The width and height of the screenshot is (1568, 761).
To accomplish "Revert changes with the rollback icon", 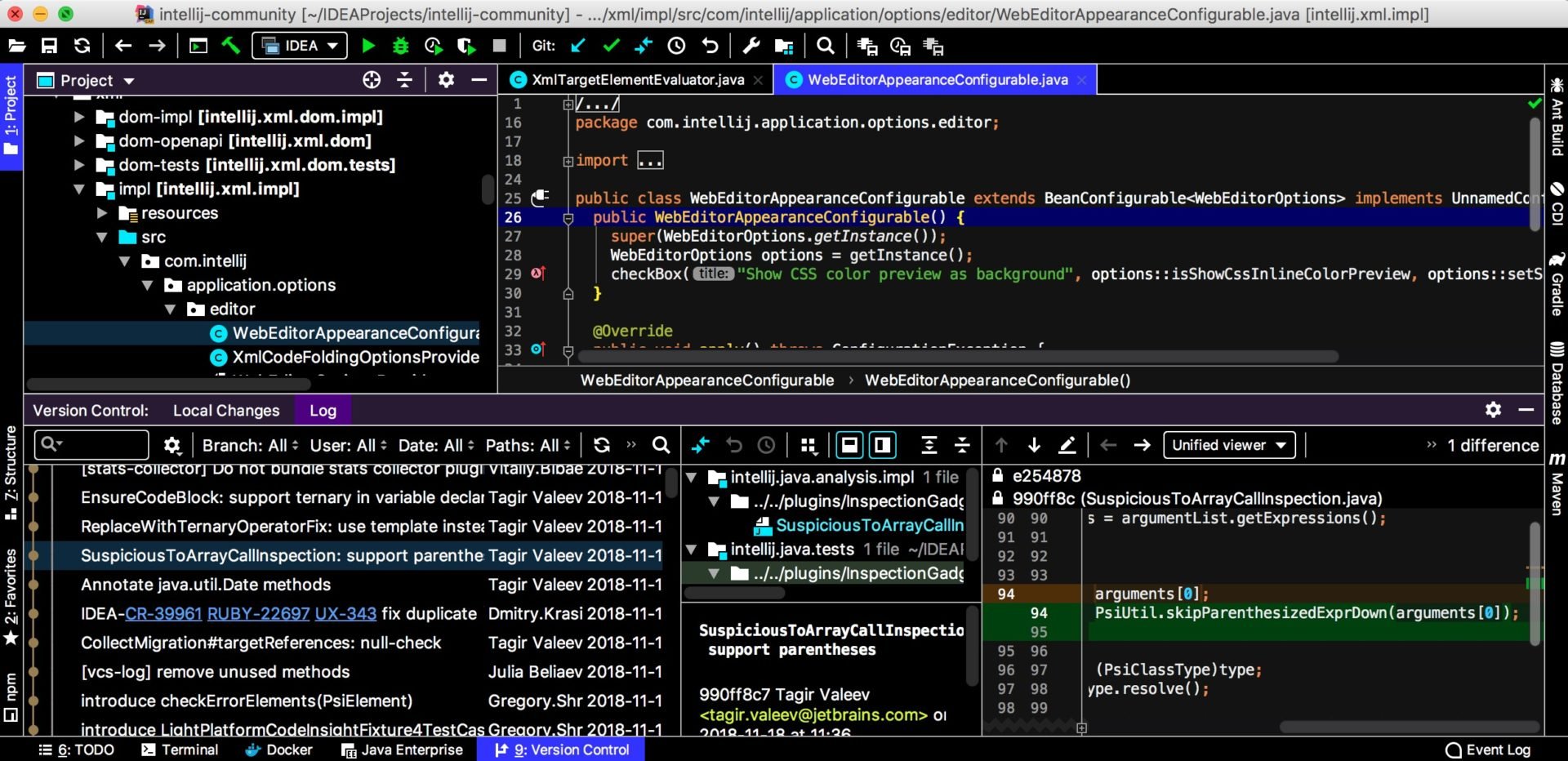I will (x=710, y=47).
